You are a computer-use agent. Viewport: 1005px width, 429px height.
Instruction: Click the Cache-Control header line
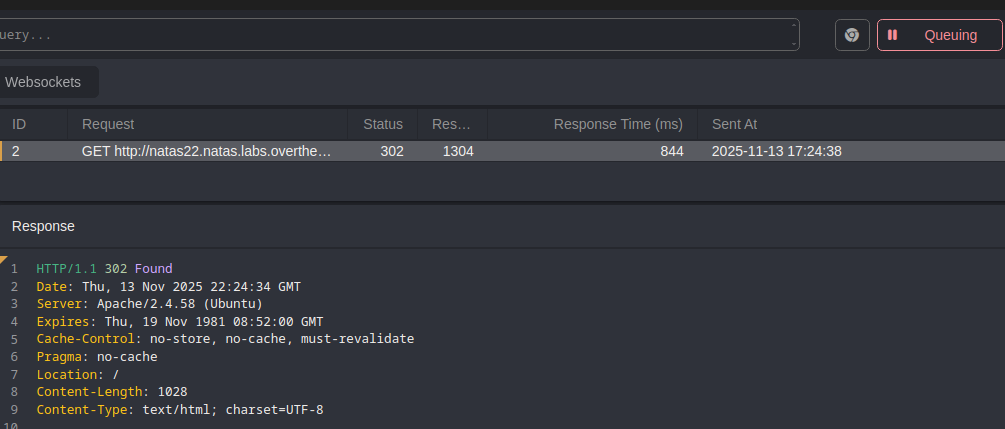(x=225, y=339)
